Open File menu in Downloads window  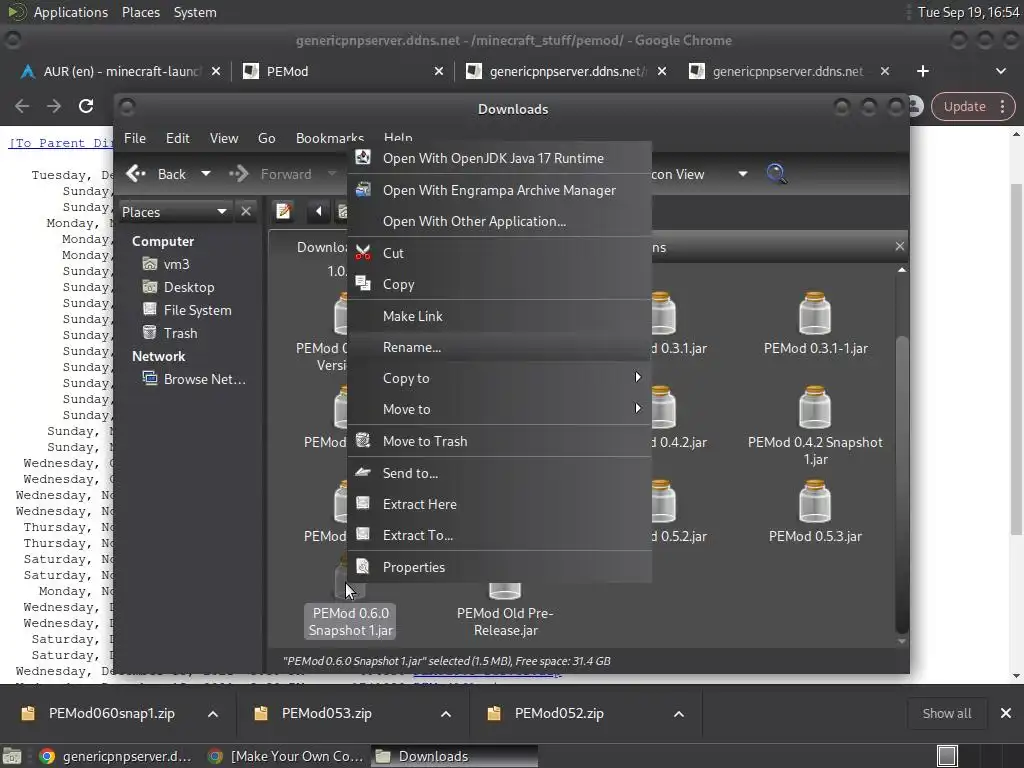(x=135, y=138)
